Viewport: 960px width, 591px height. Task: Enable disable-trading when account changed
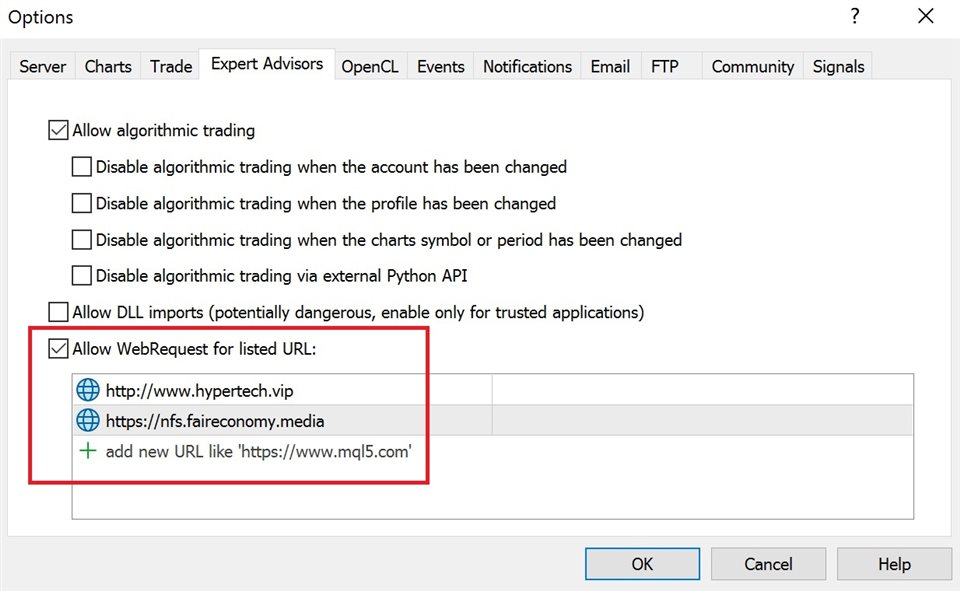(82, 167)
